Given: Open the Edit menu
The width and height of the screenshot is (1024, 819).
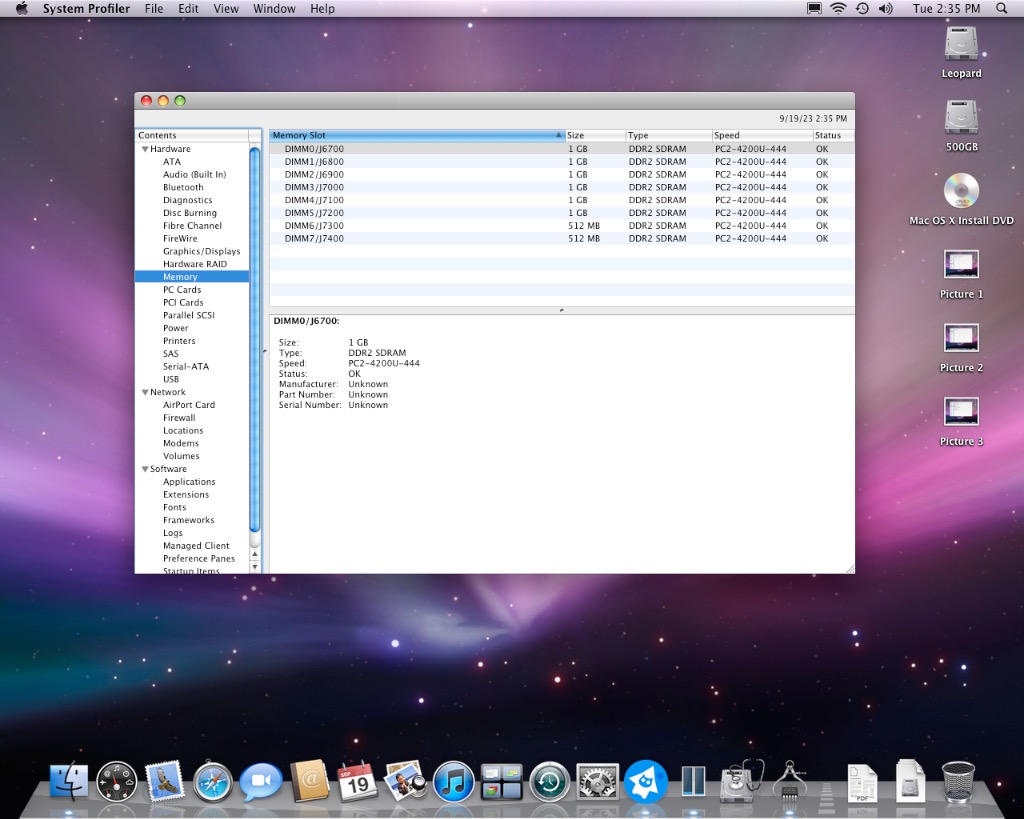Looking at the screenshot, I should tap(188, 8).
